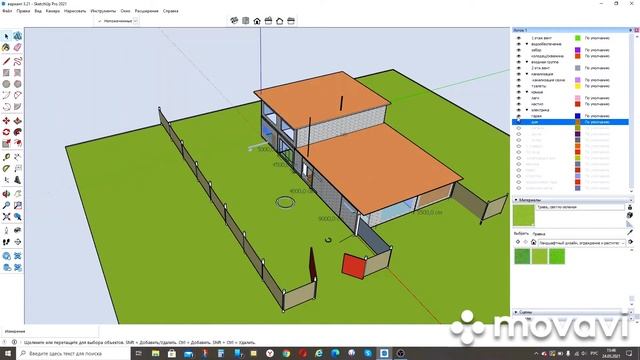Switch to materials Select tab
This screenshot has height=360, width=640.
[x=521, y=233]
